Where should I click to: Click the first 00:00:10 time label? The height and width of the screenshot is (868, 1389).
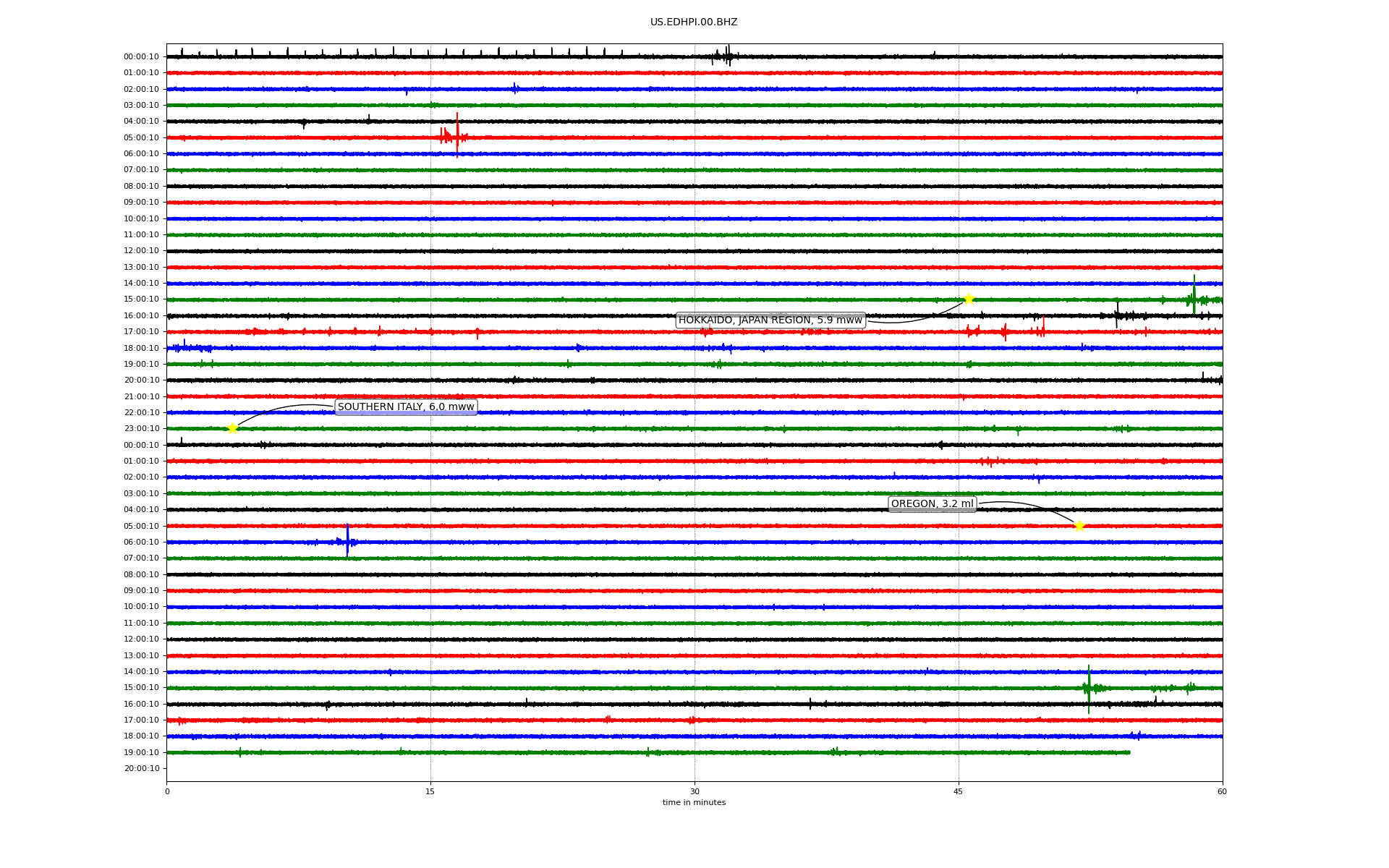pyautogui.click(x=141, y=56)
